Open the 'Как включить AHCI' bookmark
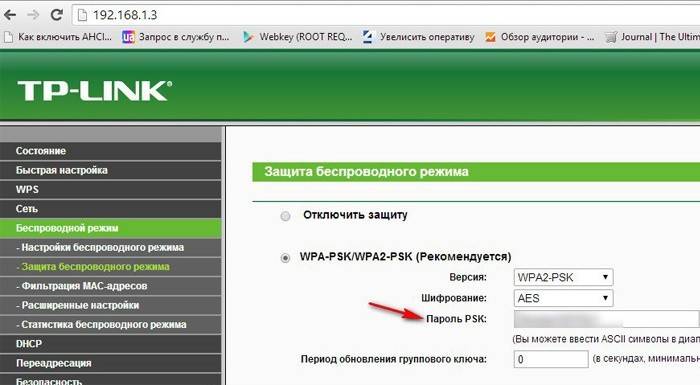The image size is (700, 385). pyautogui.click(x=58, y=37)
